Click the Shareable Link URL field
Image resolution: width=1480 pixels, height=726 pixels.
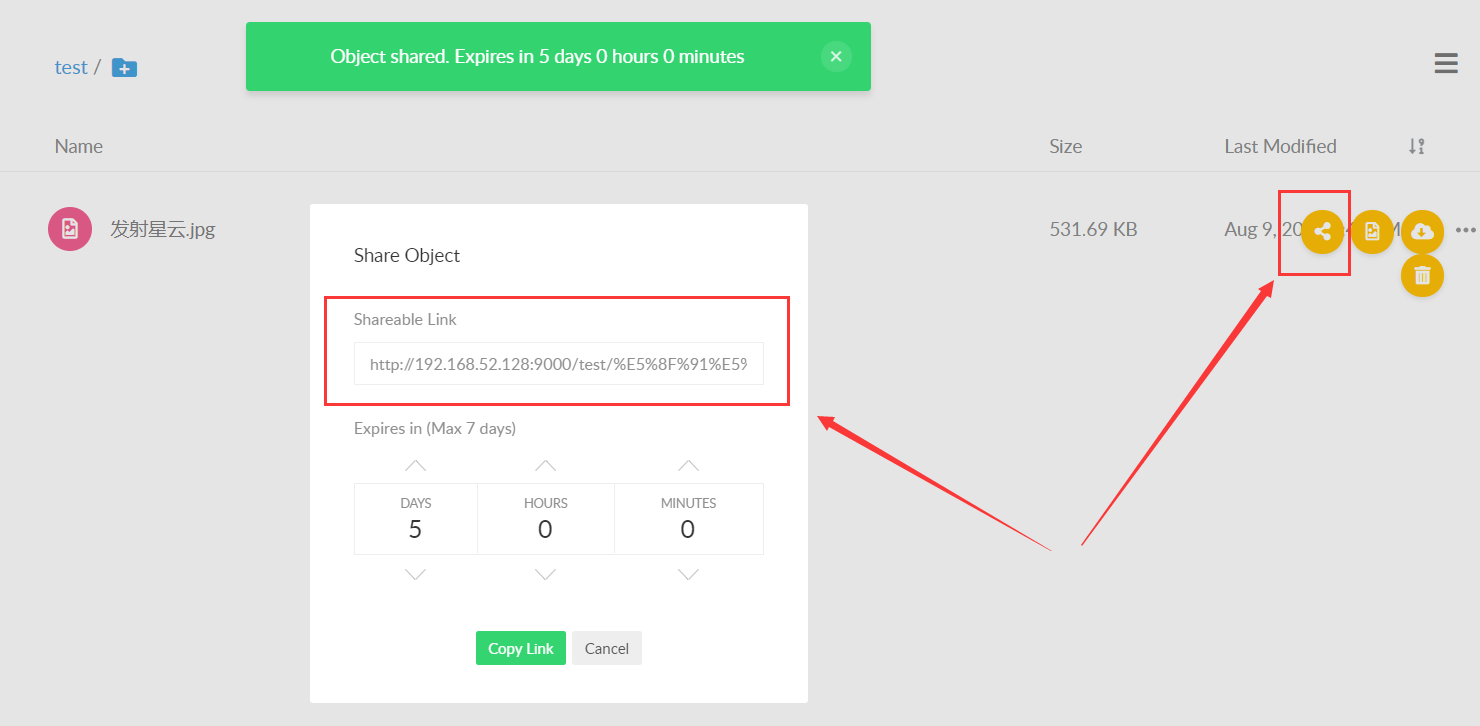[x=558, y=365]
